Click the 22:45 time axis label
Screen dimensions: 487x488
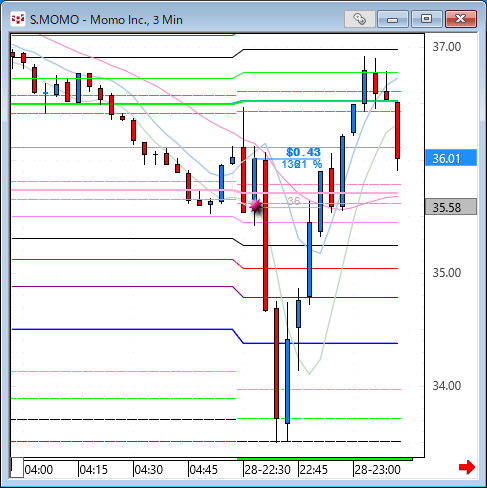coord(314,470)
